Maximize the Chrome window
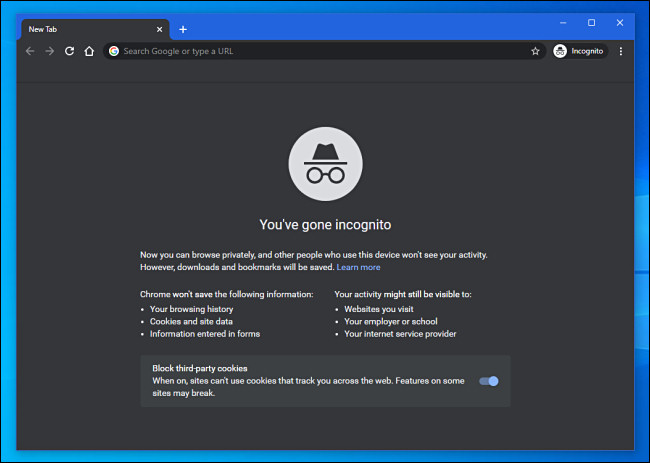 point(591,22)
